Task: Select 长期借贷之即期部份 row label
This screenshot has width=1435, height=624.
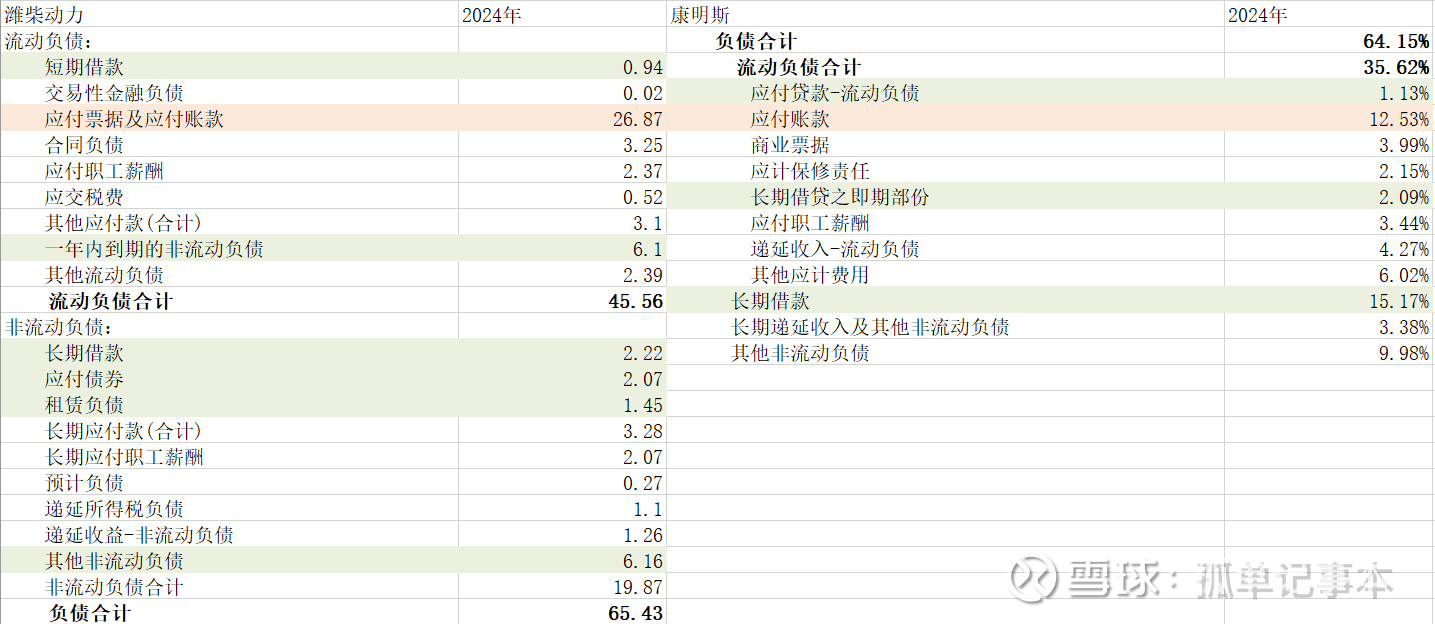Action: click(x=840, y=197)
